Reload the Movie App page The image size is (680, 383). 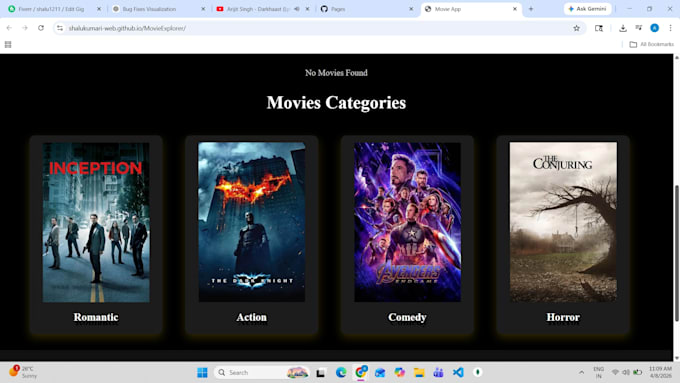(x=41, y=28)
